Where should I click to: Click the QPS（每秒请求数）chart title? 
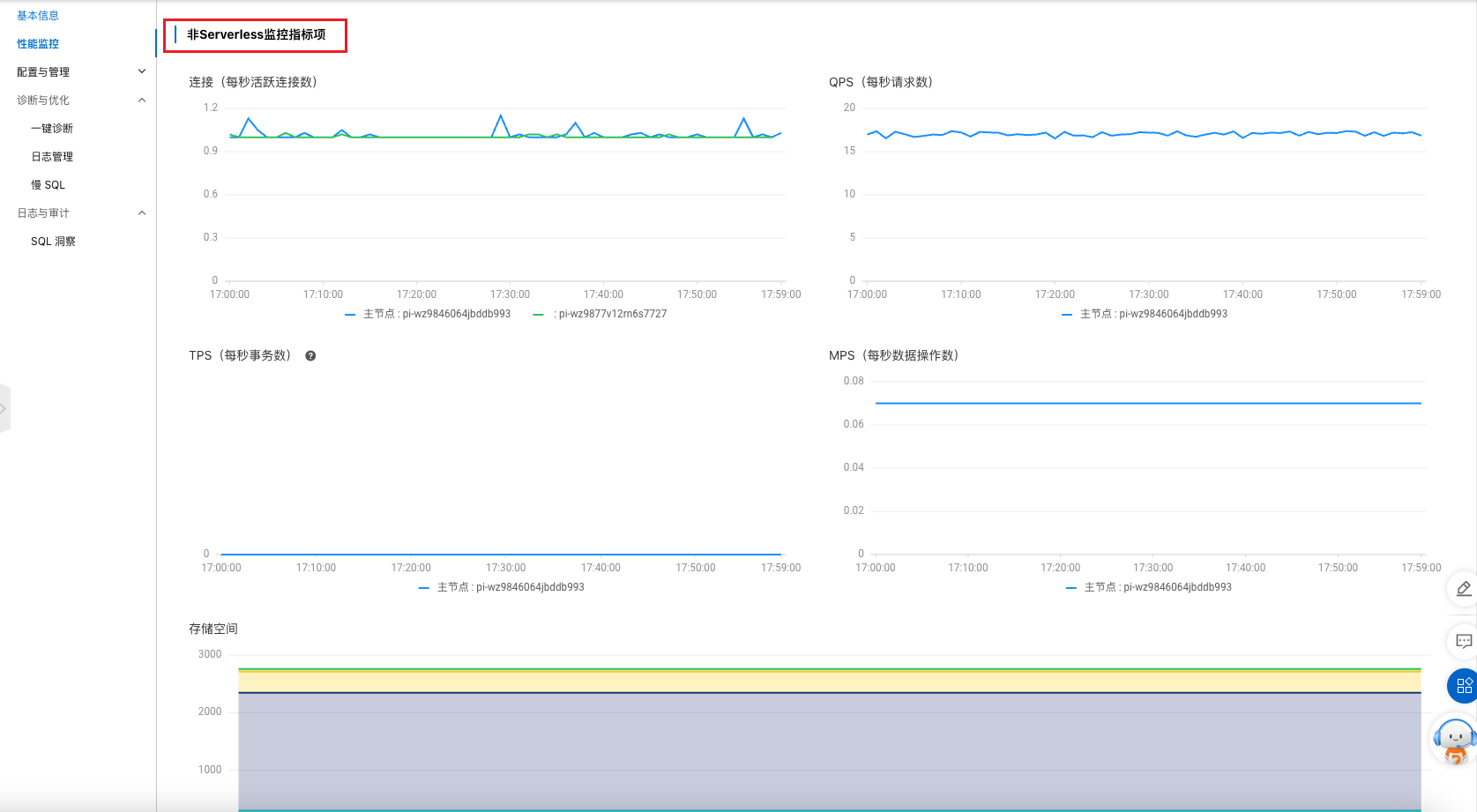point(881,82)
